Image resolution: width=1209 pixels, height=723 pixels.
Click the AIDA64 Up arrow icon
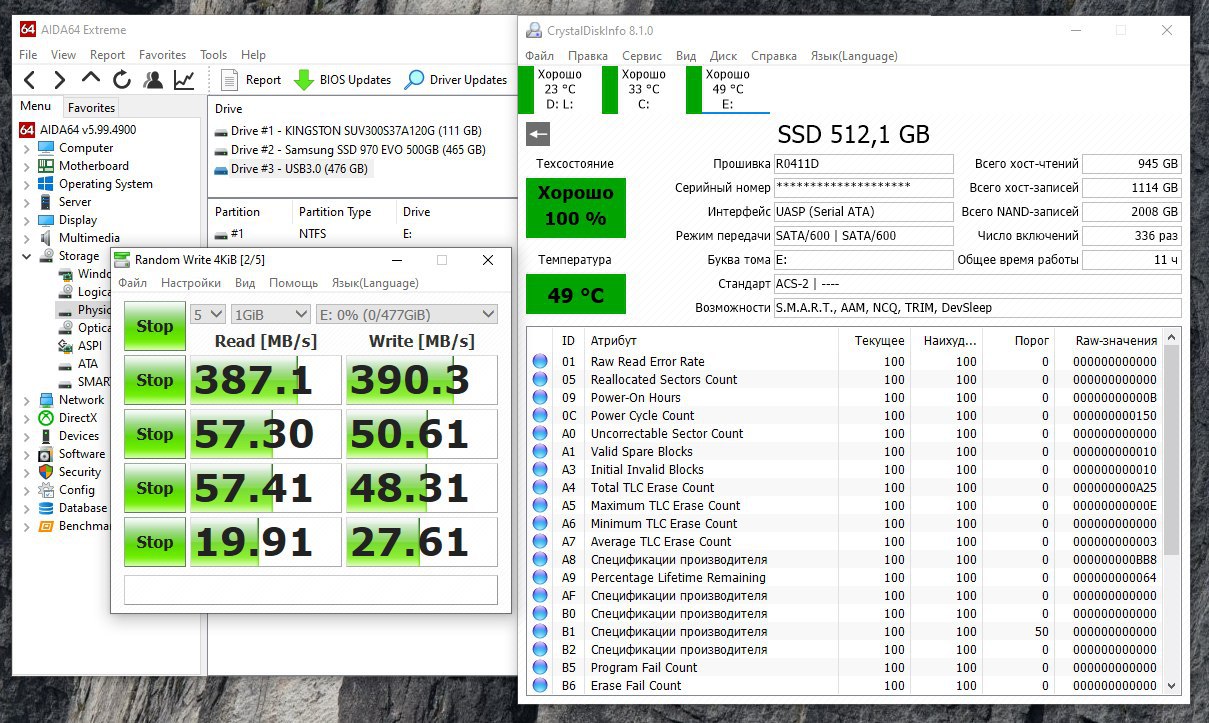tap(91, 79)
